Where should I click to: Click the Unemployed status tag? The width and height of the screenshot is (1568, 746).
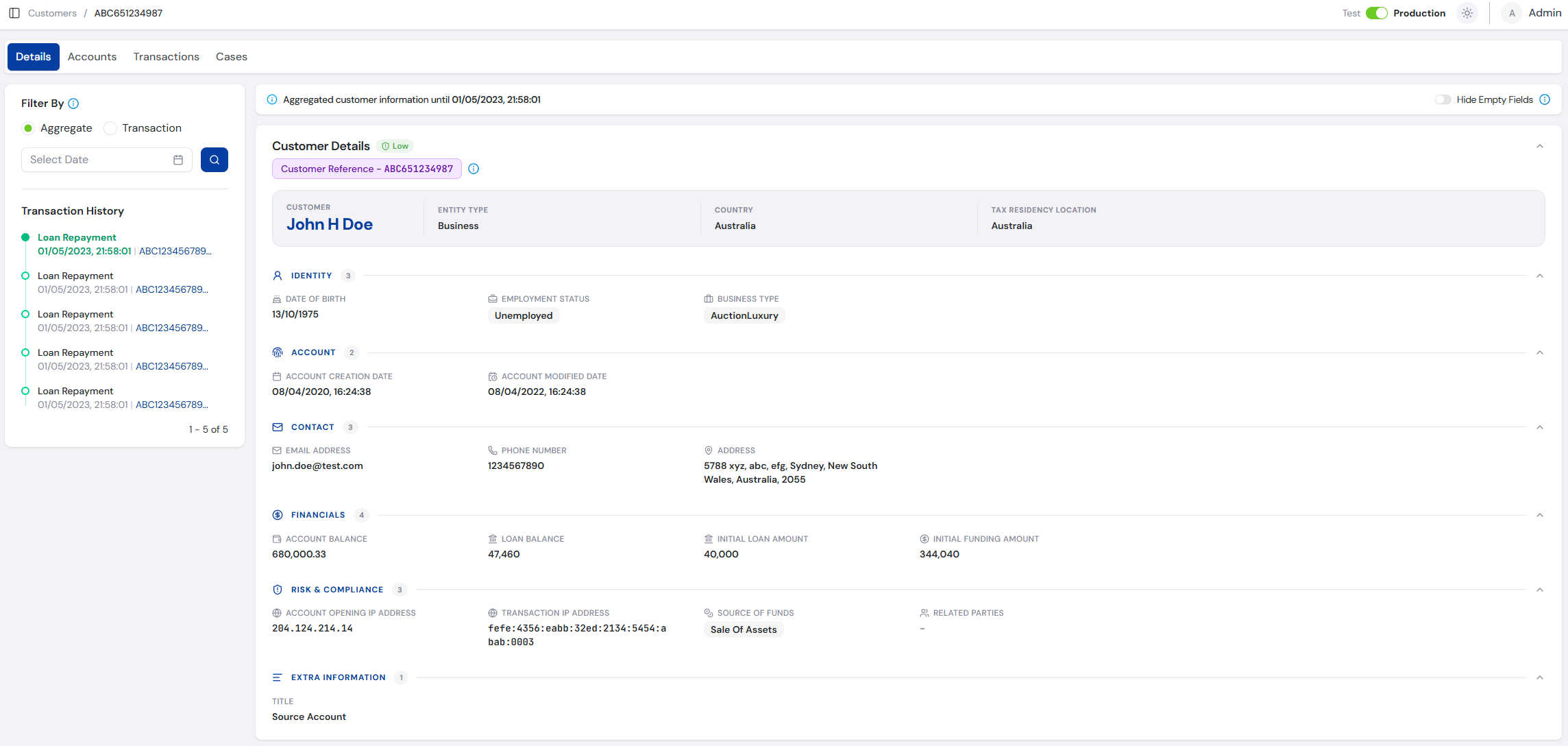click(x=524, y=315)
